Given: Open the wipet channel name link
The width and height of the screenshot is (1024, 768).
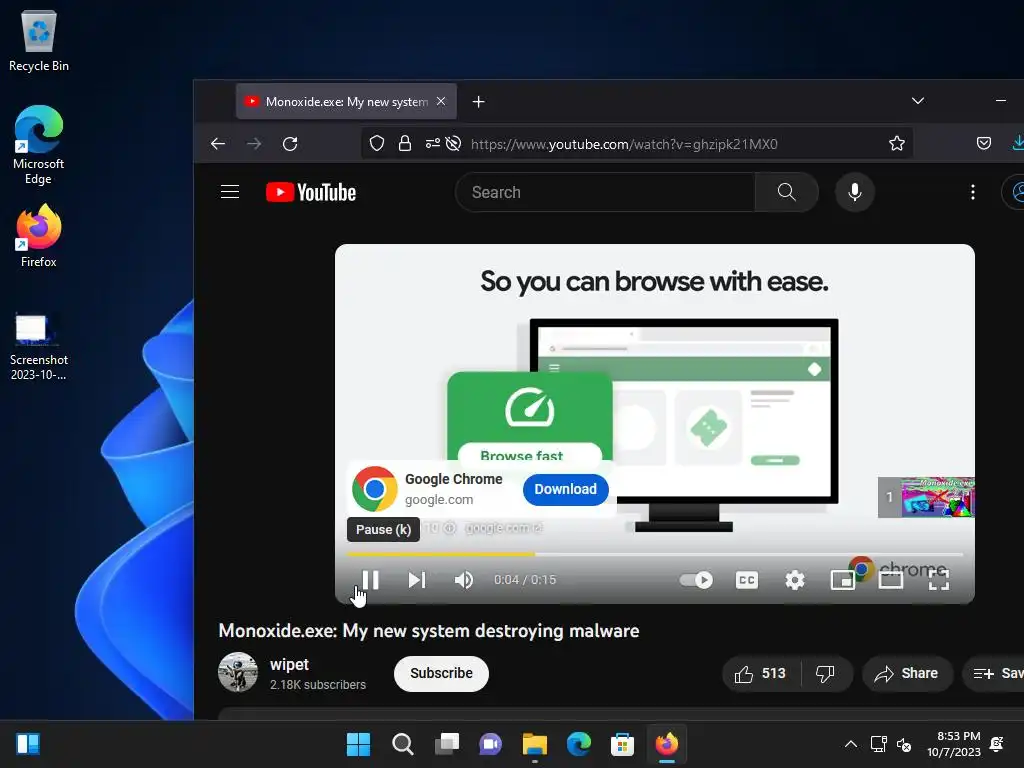Looking at the screenshot, I should (289, 664).
